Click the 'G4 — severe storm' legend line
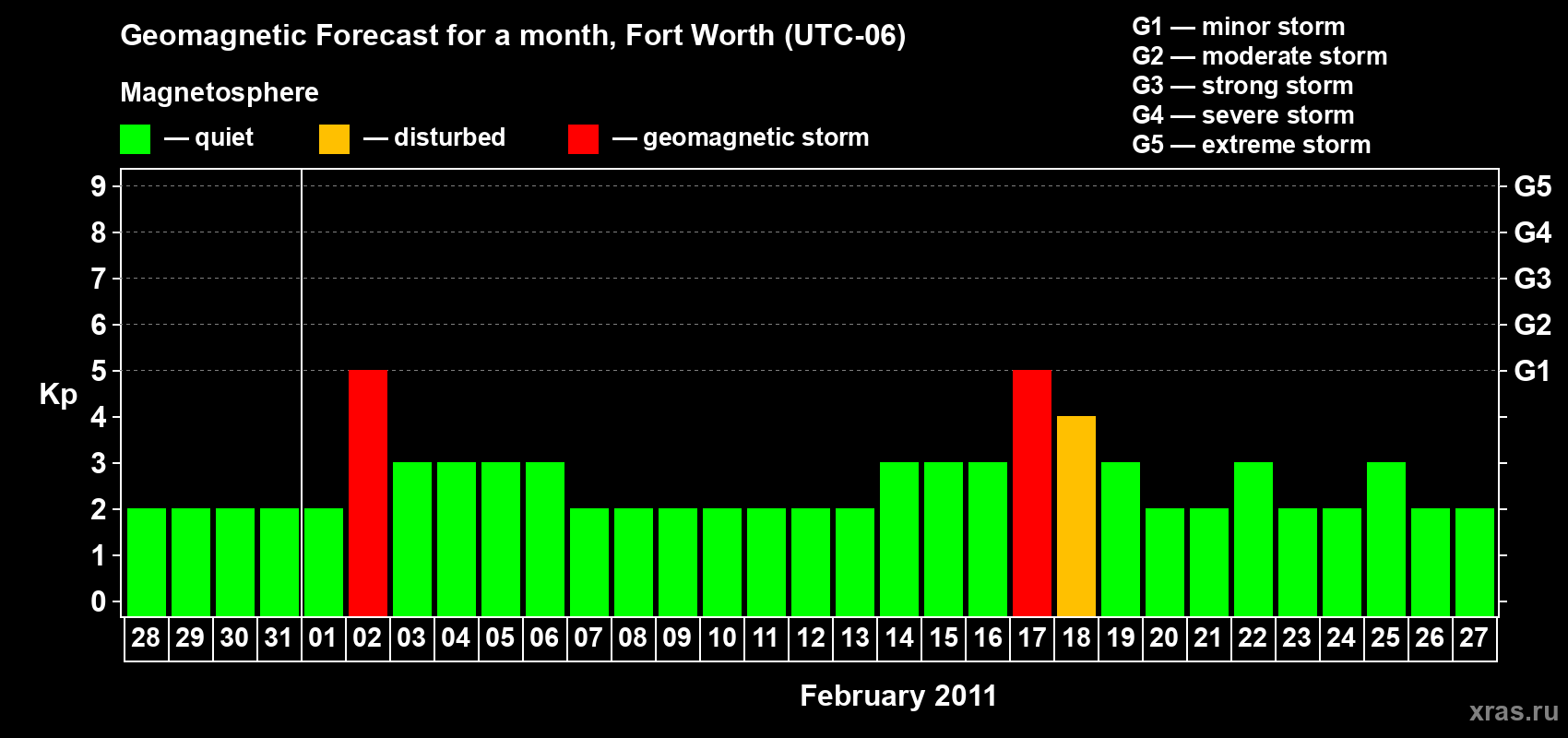Viewport: 1568px width, 738px height. (1243, 115)
